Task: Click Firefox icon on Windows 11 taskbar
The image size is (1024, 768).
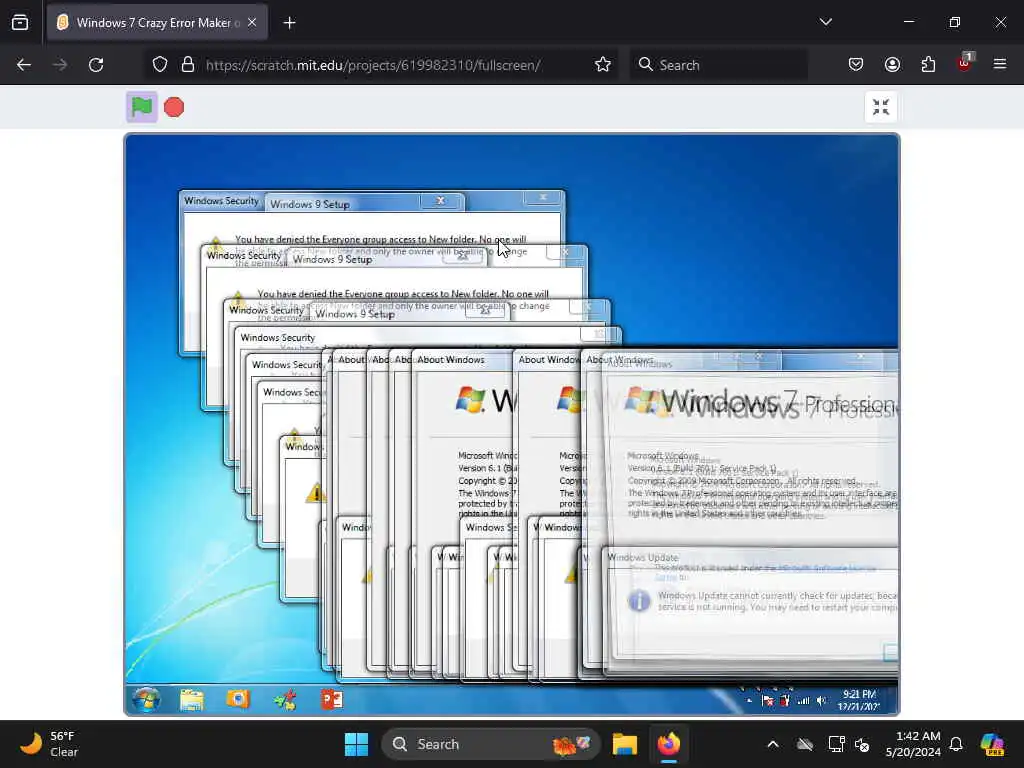Action: click(669, 744)
